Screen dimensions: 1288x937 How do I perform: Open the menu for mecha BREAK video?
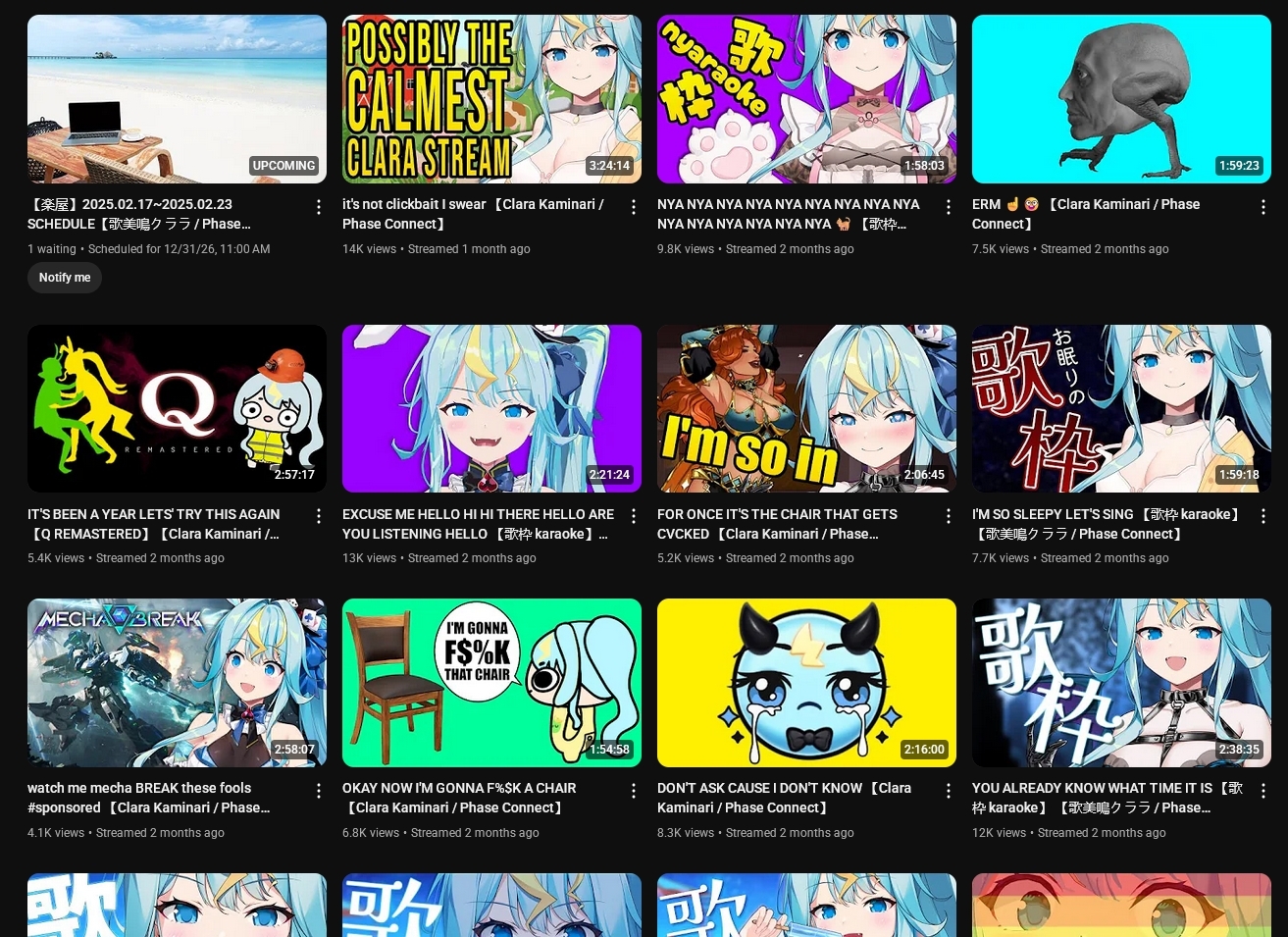[319, 790]
